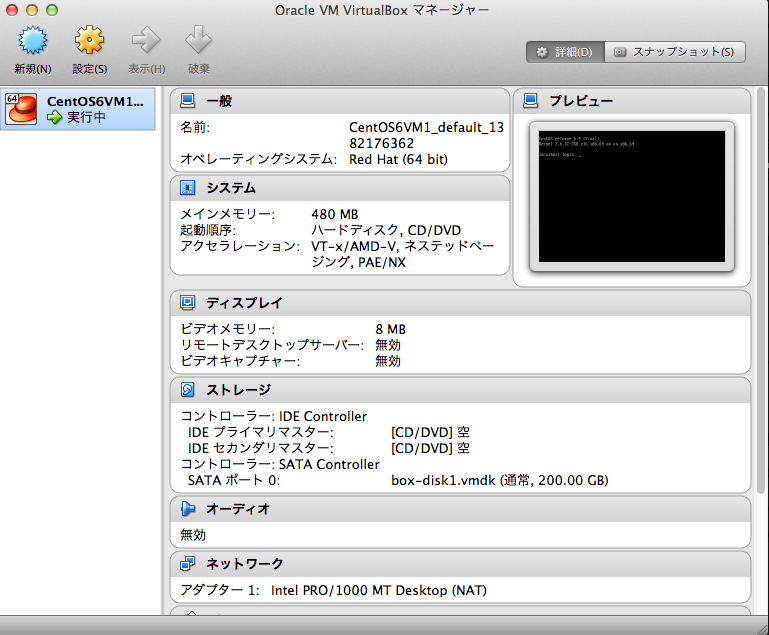Click the Audio (オーディオ) speaker icon

[187, 508]
